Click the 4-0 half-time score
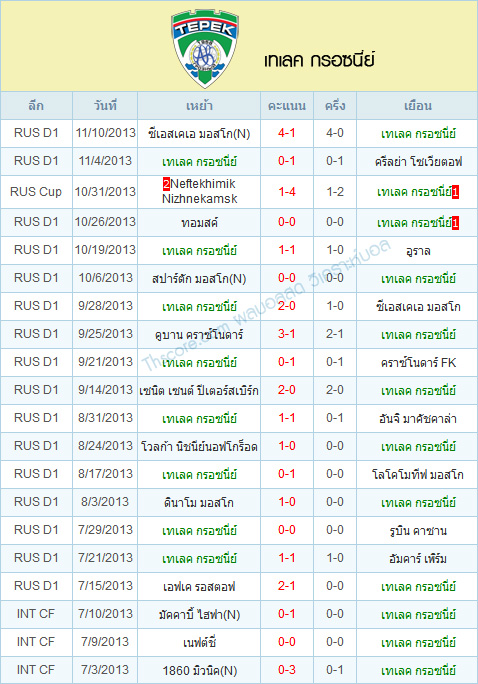The height and width of the screenshot is (684, 478). 335,133
